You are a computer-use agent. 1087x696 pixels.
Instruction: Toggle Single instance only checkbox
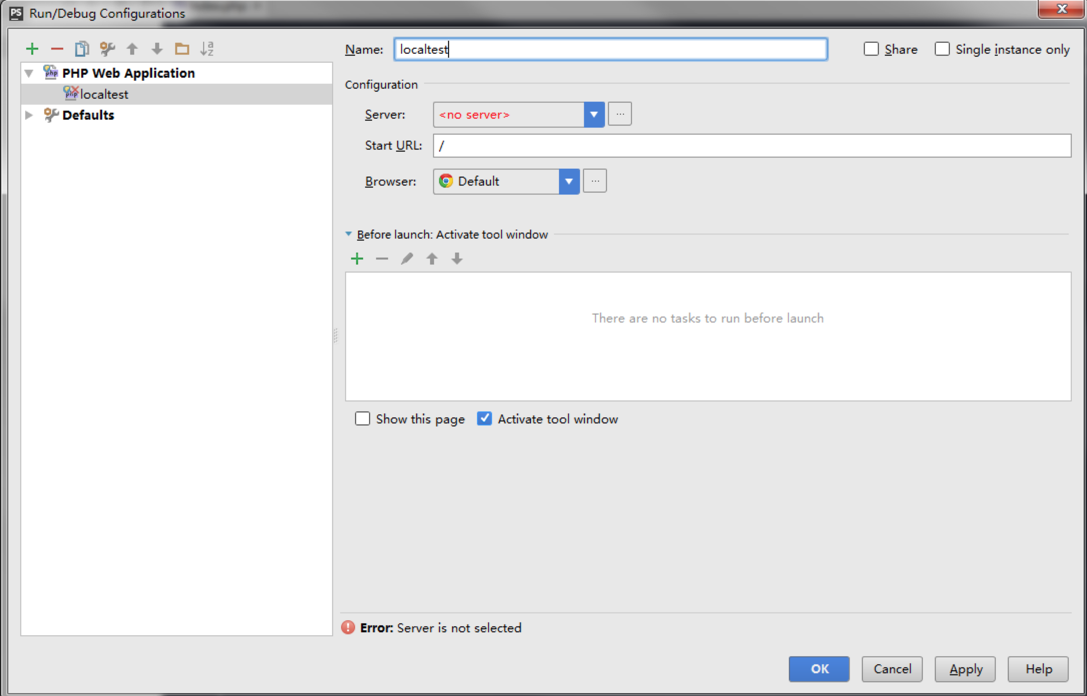[x=942, y=49]
